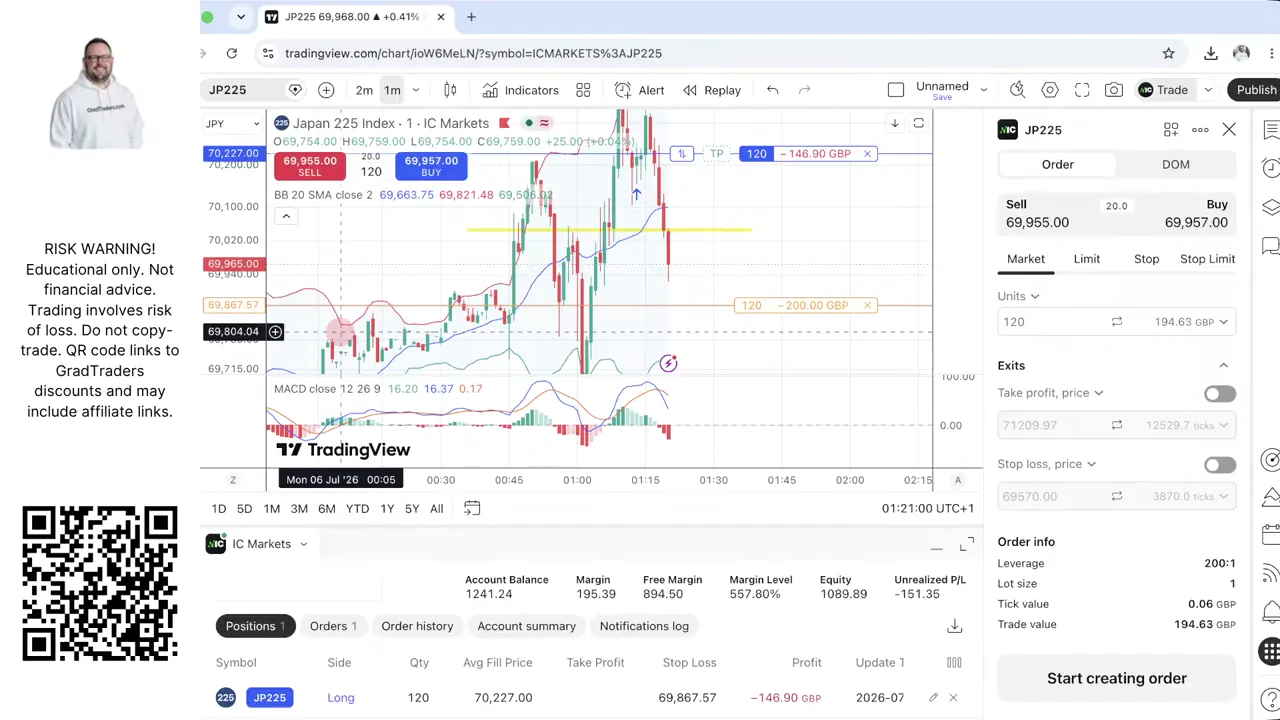Expand the IC Markets broker dropdown
Screen dimensions: 1280x720
click(x=303, y=544)
